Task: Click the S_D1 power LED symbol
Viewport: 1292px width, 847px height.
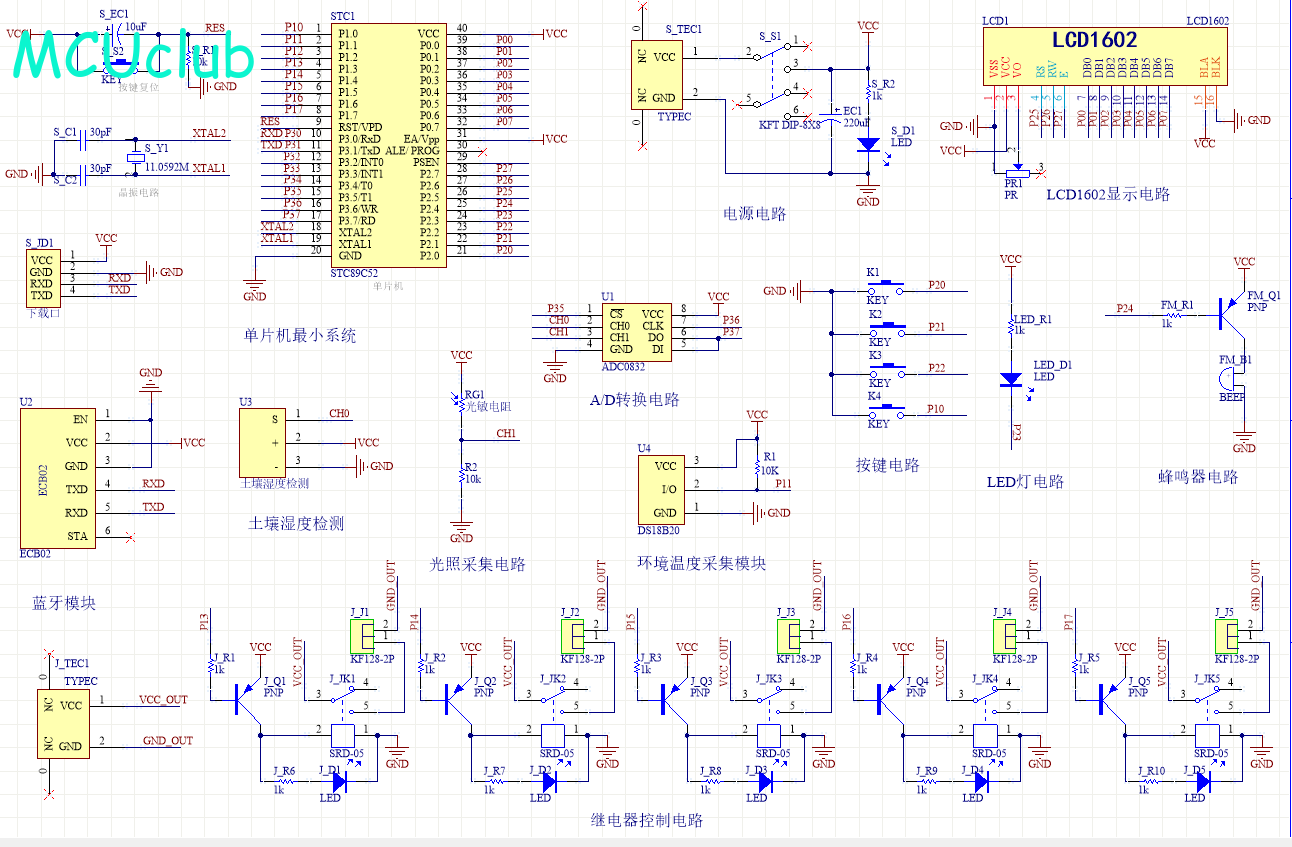Action: coord(868,144)
